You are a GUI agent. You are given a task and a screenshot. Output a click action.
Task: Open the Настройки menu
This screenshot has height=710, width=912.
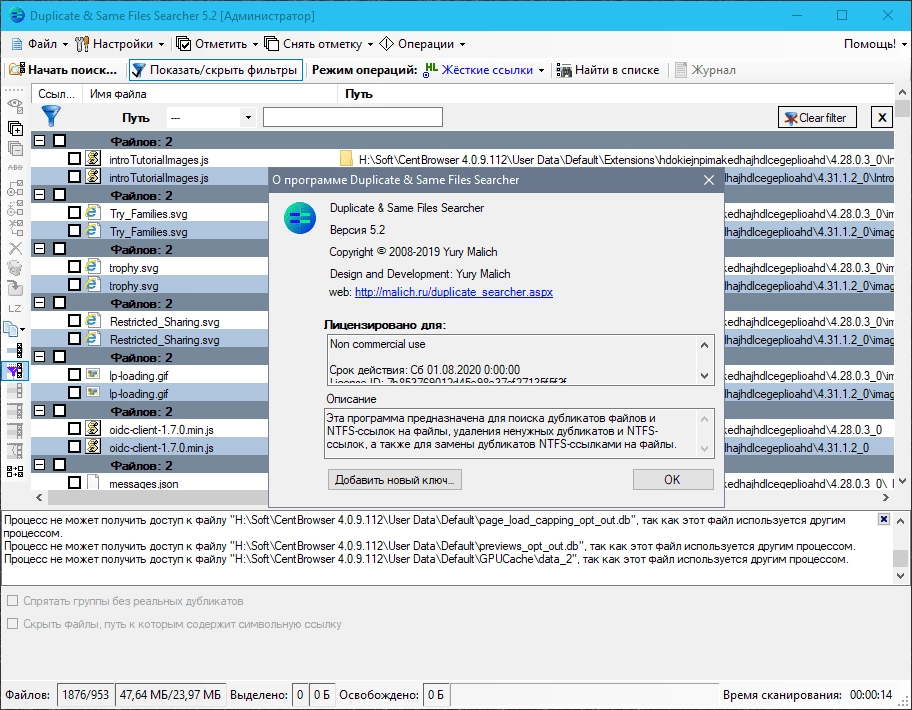(x=120, y=44)
